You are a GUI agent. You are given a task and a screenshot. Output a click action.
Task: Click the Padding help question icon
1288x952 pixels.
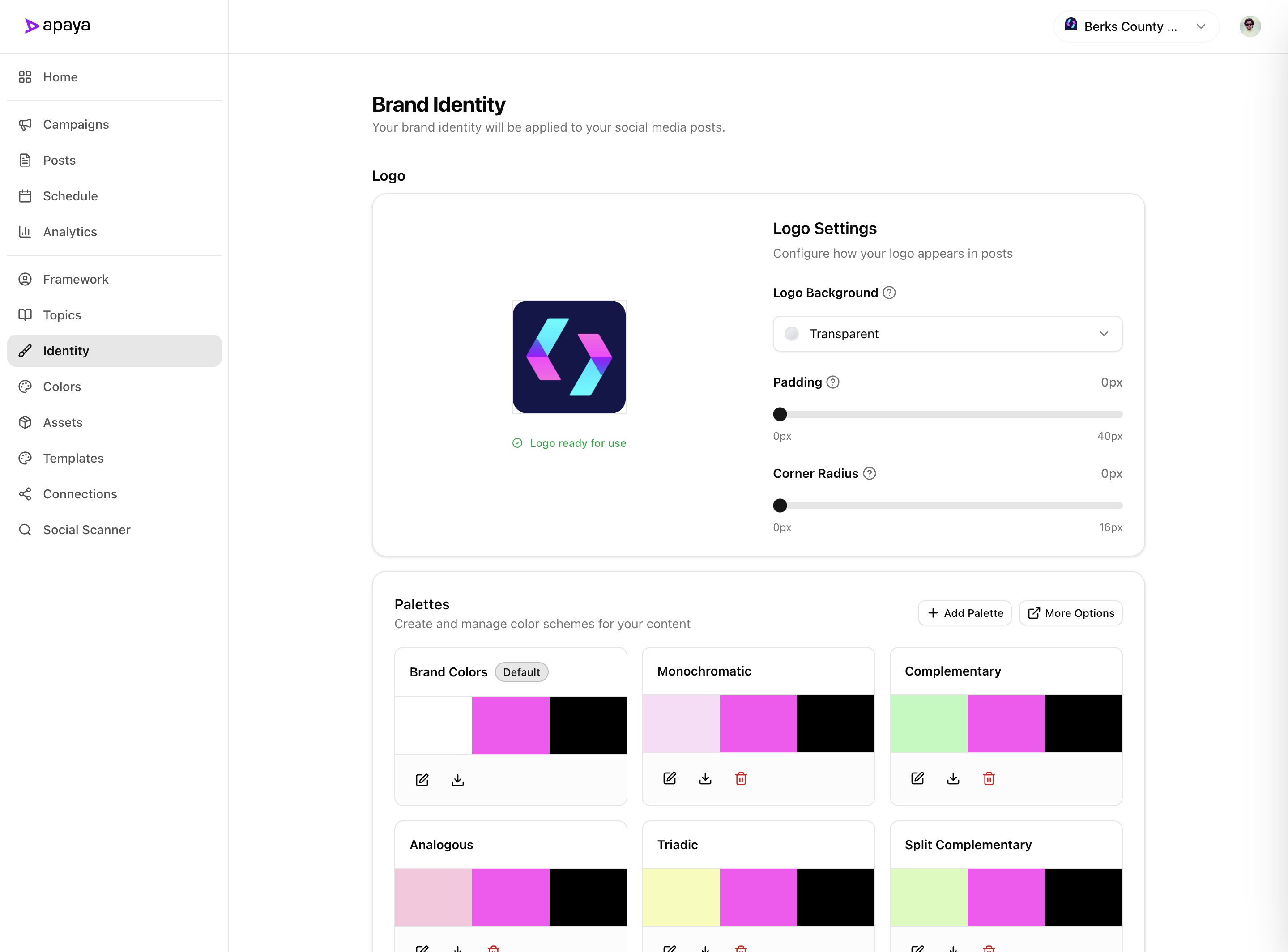coord(832,382)
